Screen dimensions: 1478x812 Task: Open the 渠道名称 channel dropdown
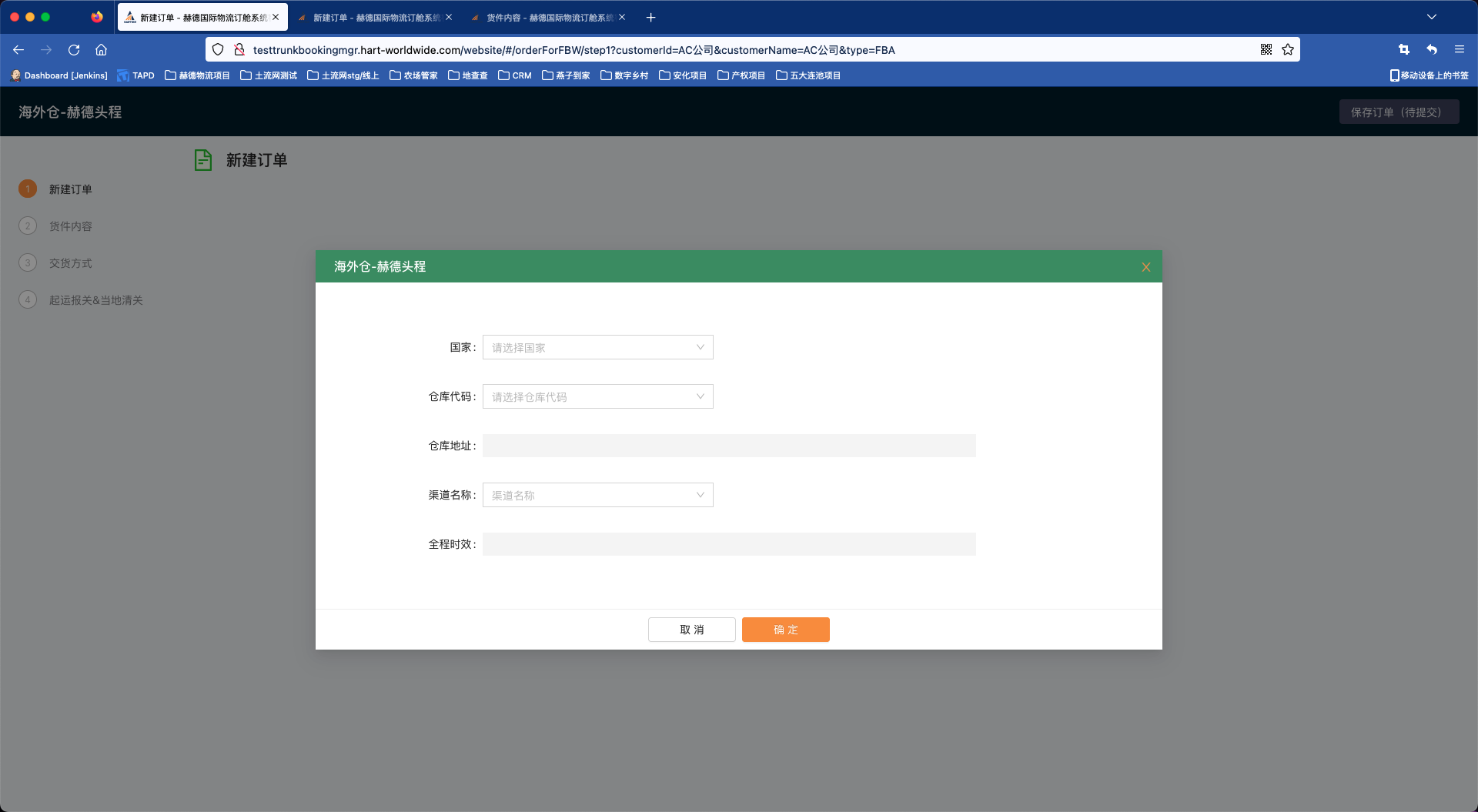point(597,495)
